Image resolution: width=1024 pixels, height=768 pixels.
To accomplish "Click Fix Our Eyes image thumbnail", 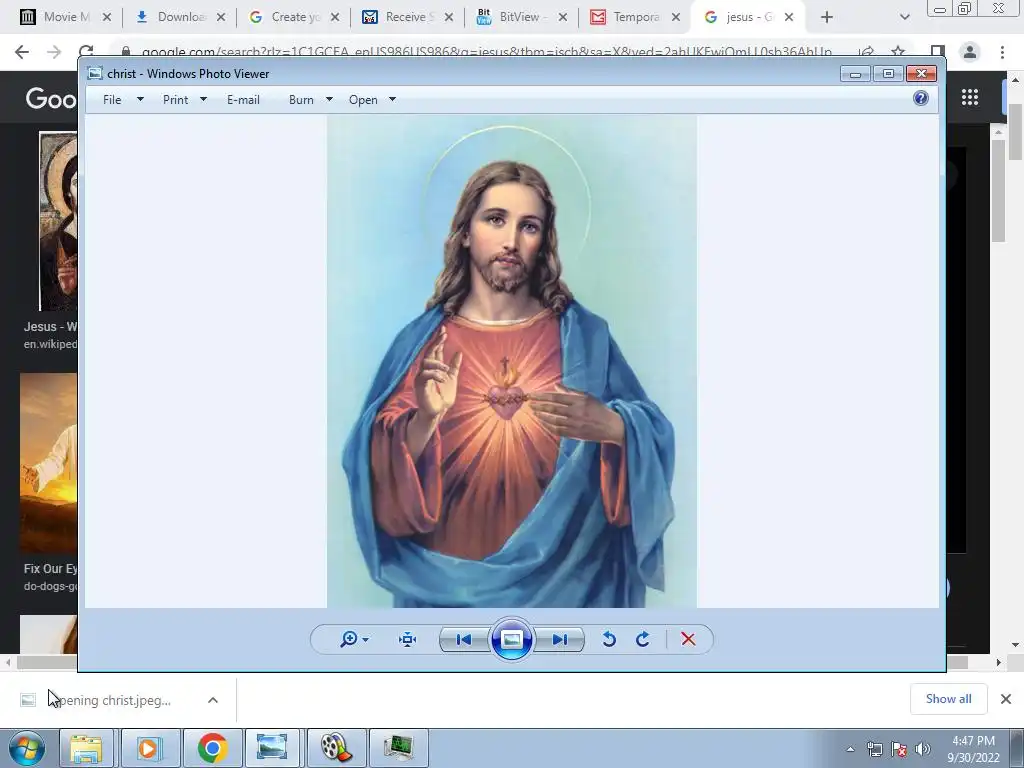I will click(48, 463).
